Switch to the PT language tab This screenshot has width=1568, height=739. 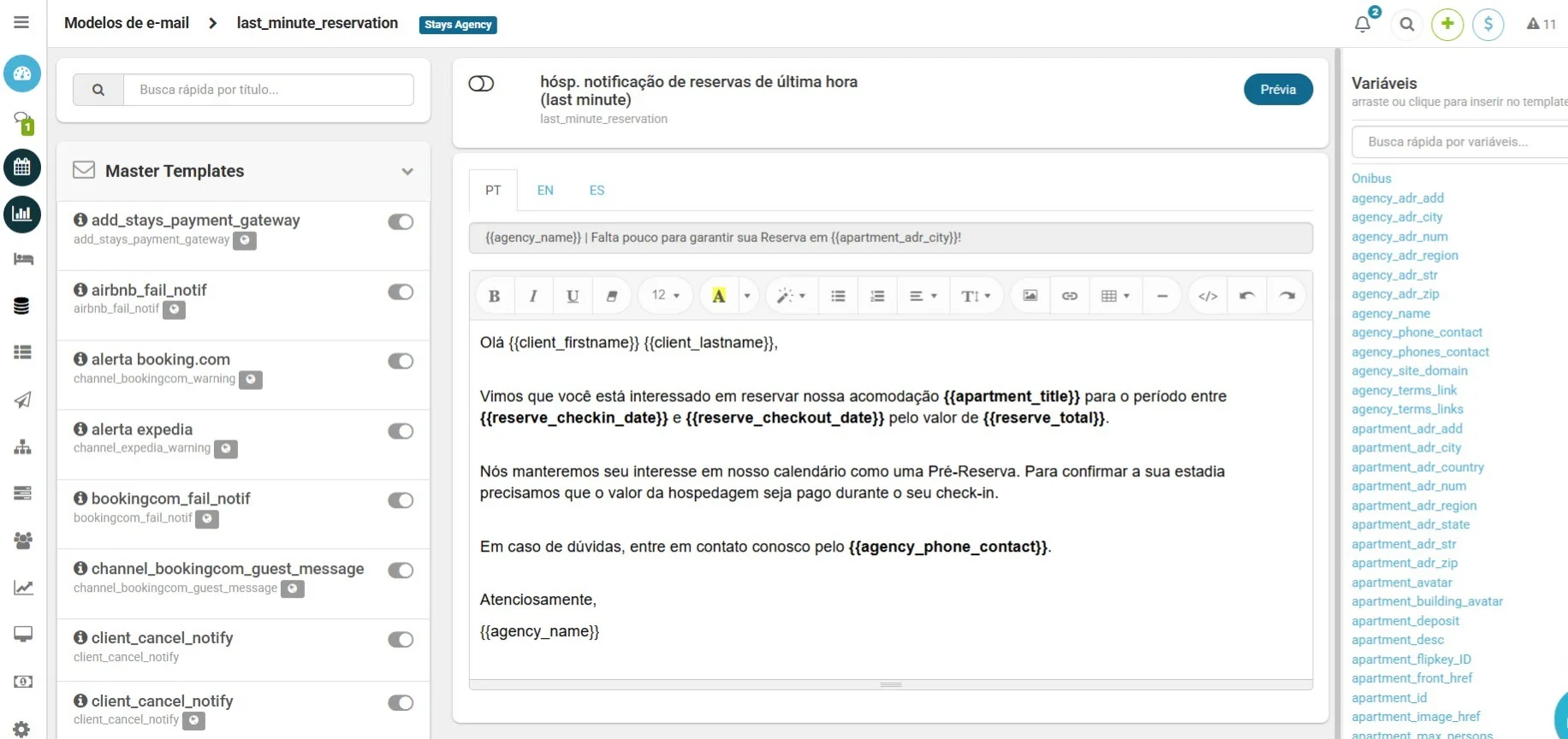(493, 191)
